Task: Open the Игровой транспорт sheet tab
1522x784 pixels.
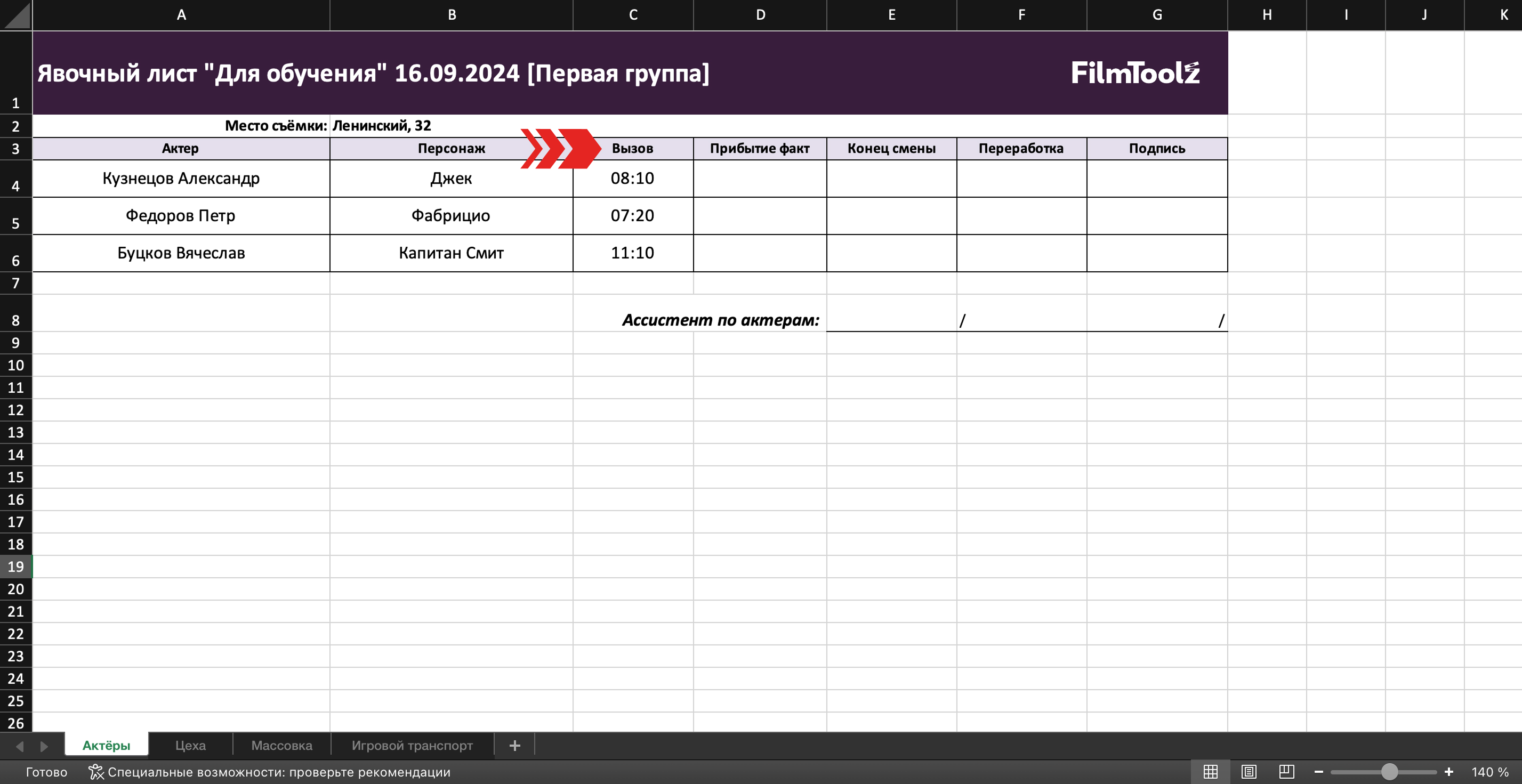Action: 412,746
